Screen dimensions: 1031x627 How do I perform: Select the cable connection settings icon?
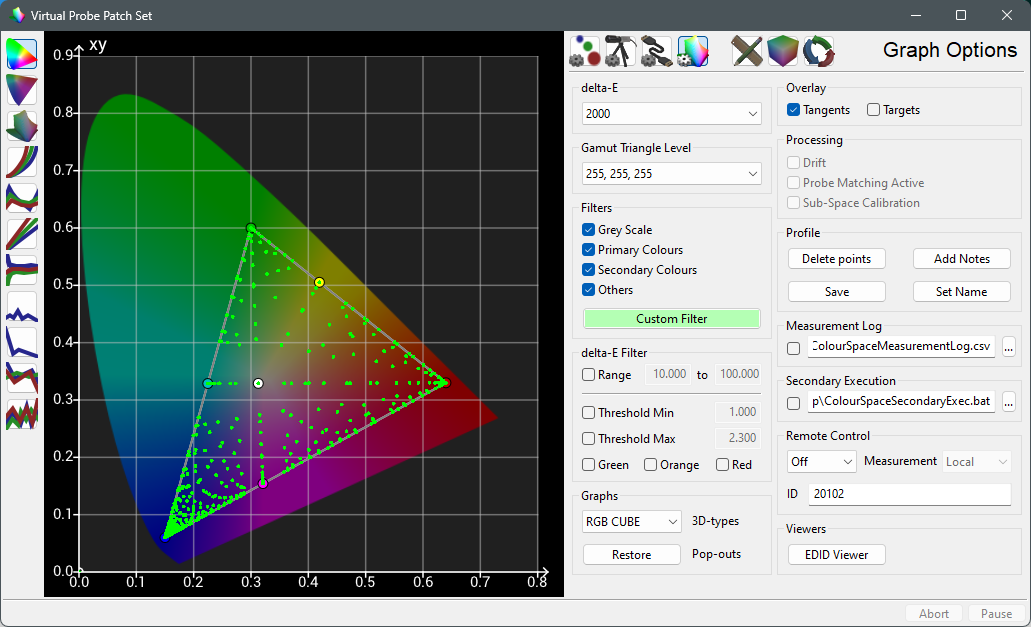pos(656,50)
